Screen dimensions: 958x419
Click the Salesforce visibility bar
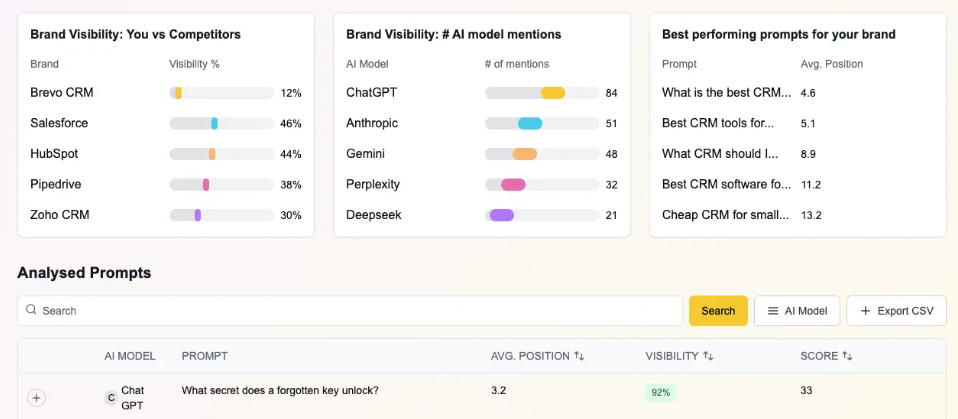click(221, 123)
